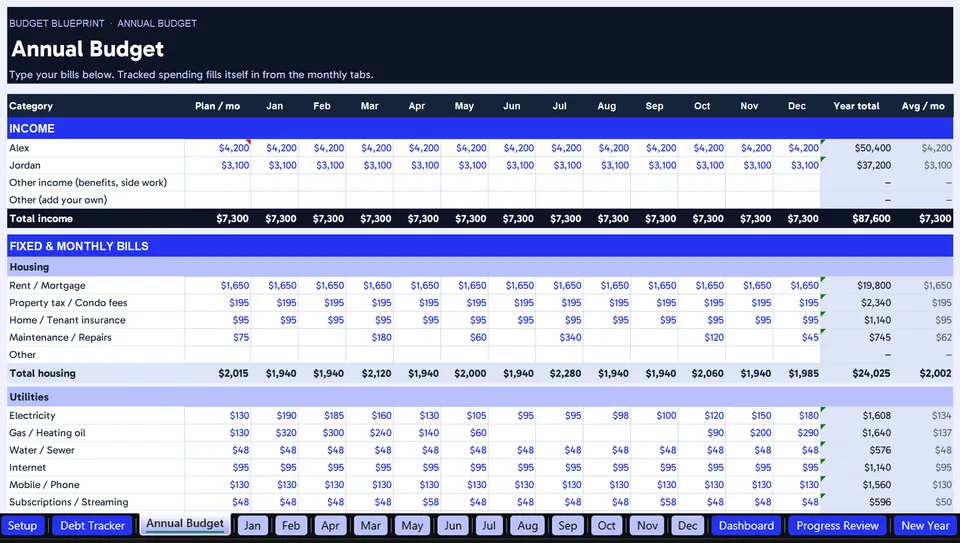Image resolution: width=960 pixels, height=543 pixels.
Task: Select the FIXED & MONTHLY BILLS heading
Action: click(x=79, y=246)
